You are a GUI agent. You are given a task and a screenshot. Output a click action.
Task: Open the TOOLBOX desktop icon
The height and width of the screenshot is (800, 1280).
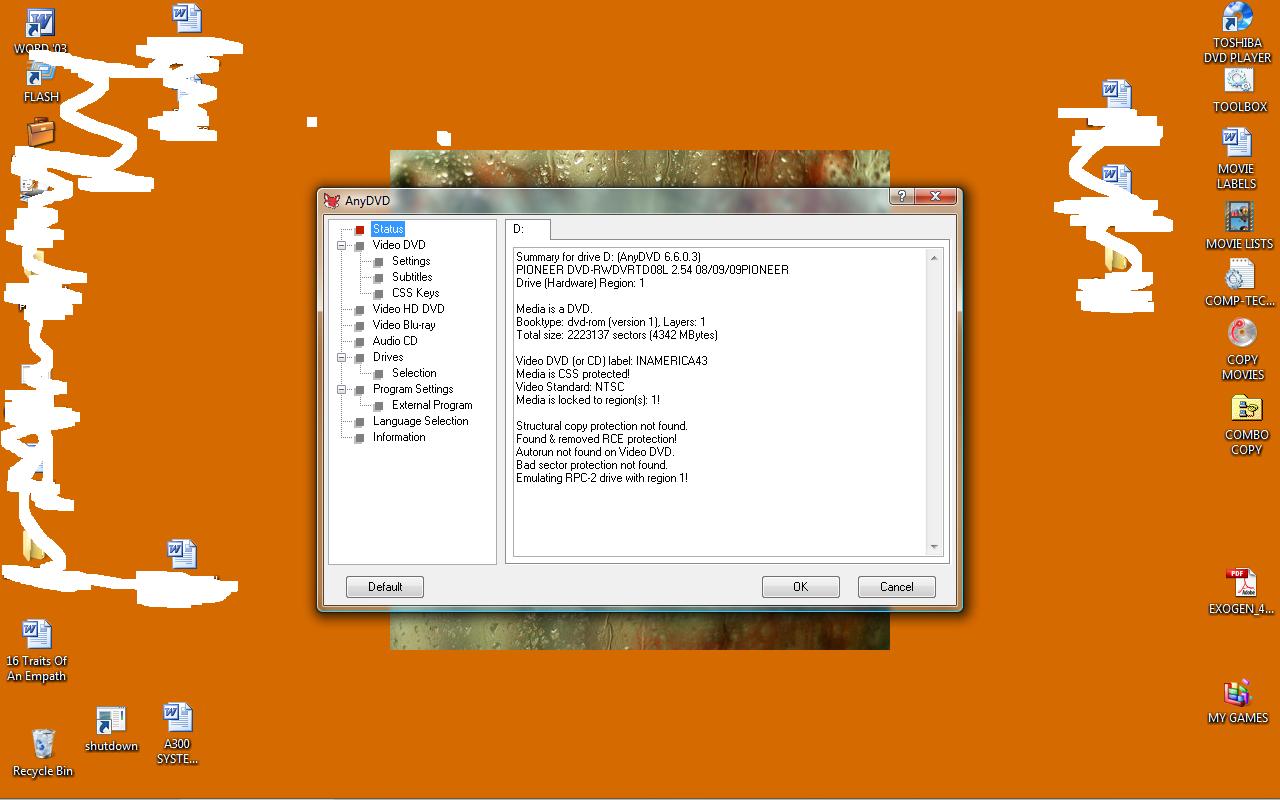1240,91
